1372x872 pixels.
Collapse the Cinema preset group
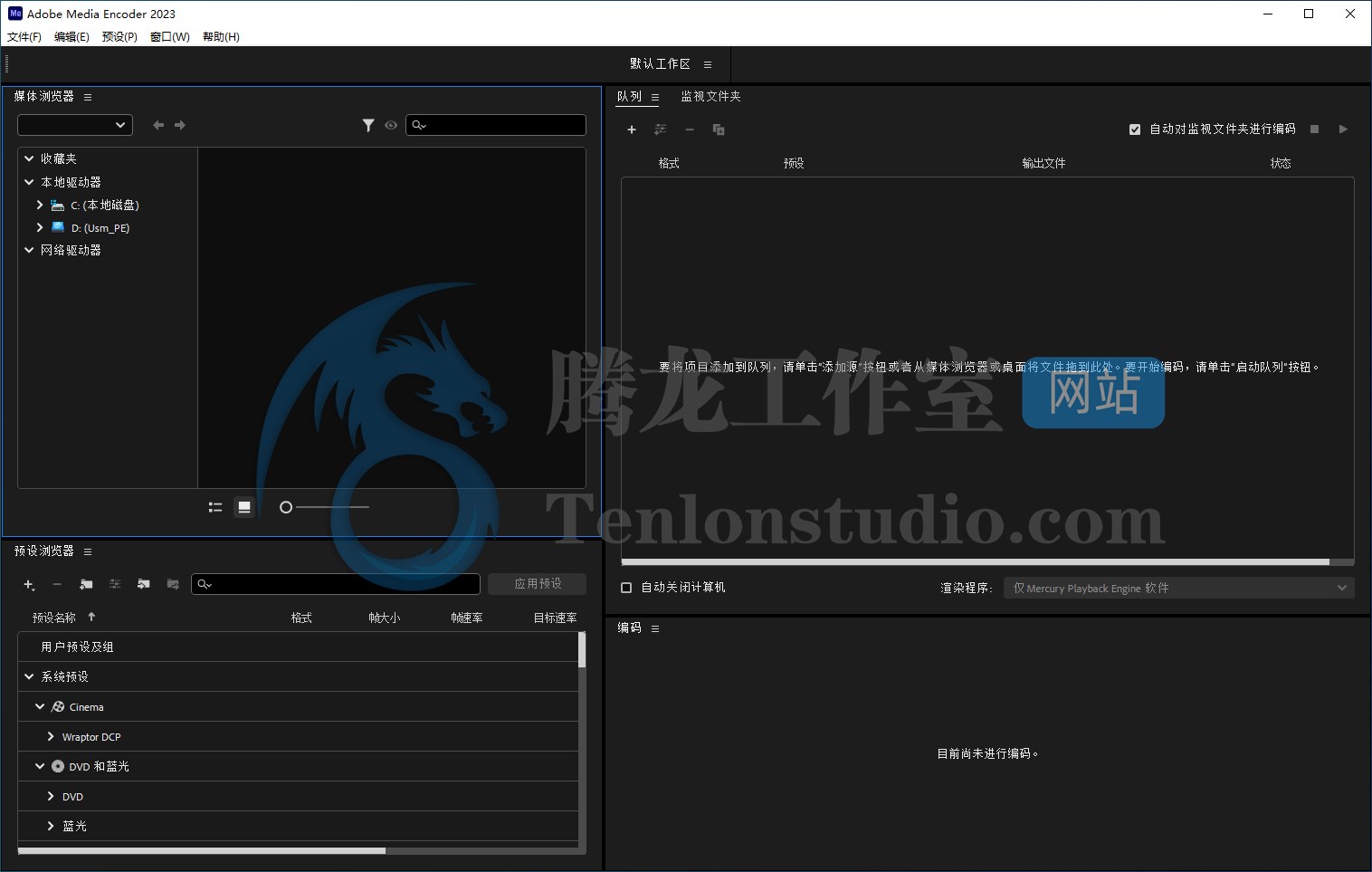[x=40, y=706]
